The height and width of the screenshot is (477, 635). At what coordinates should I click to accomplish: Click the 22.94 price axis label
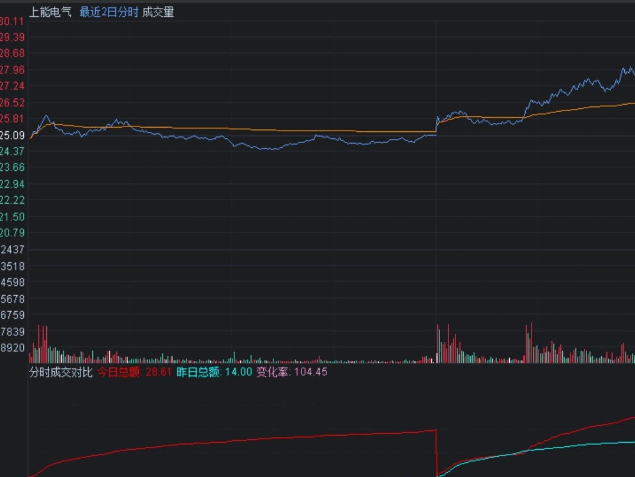(x=12, y=184)
